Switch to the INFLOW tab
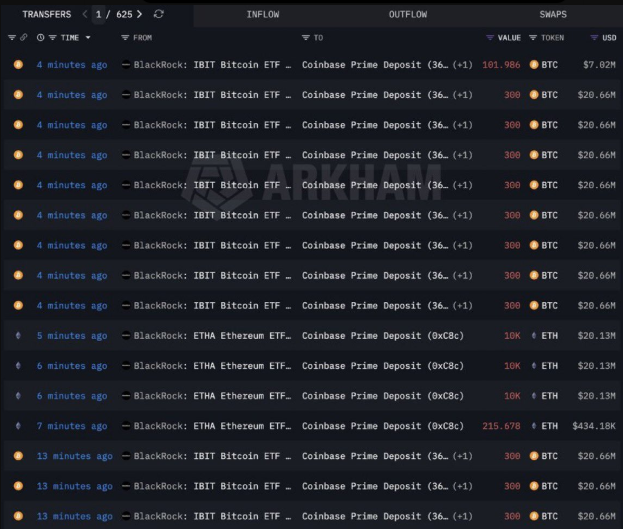This screenshot has width=623, height=529. click(263, 15)
